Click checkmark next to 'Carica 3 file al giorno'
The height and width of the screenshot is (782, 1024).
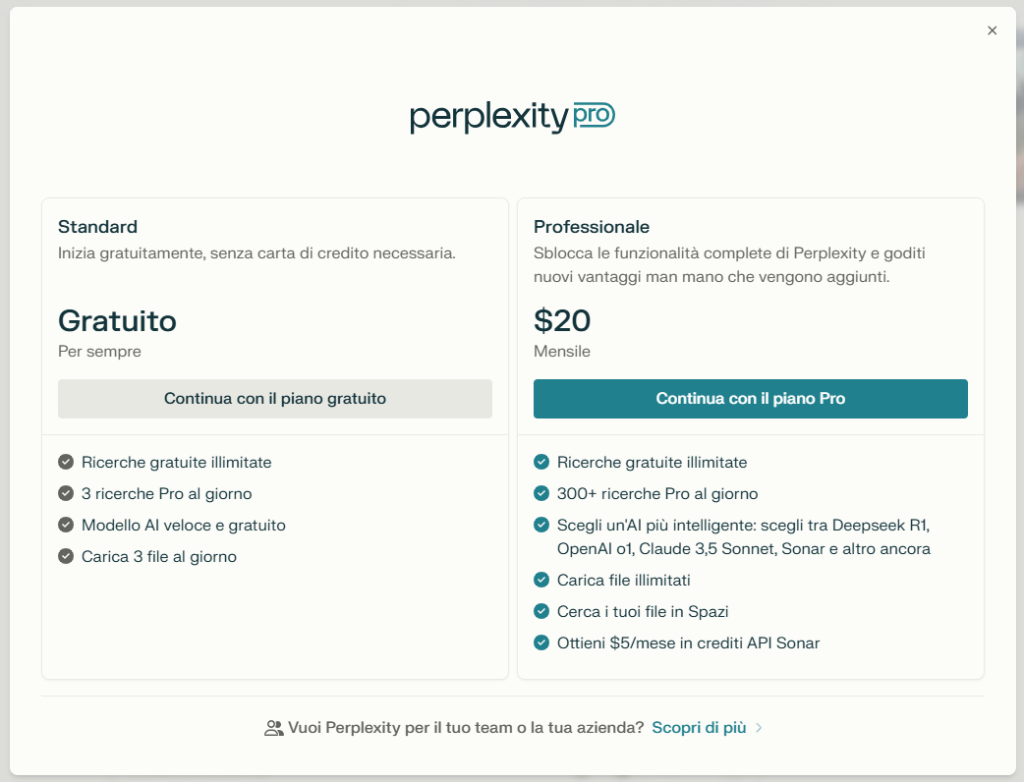pos(66,556)
